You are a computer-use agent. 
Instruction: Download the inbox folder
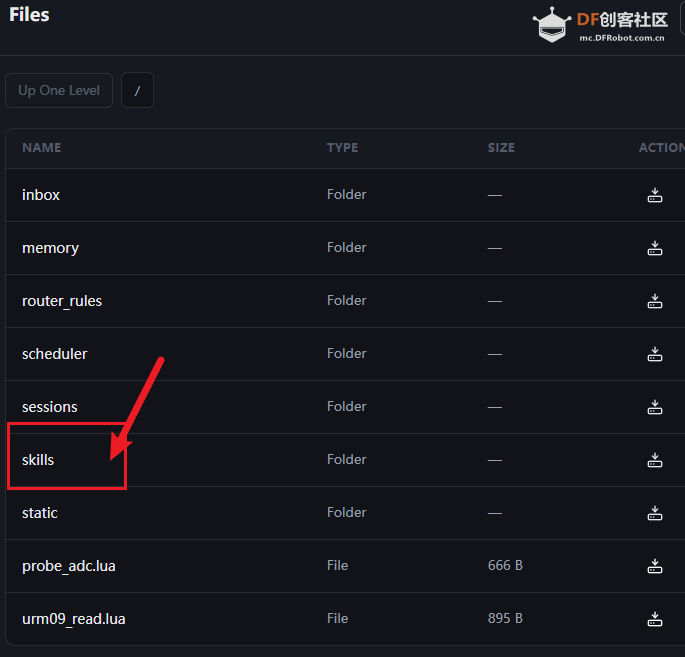654,195
